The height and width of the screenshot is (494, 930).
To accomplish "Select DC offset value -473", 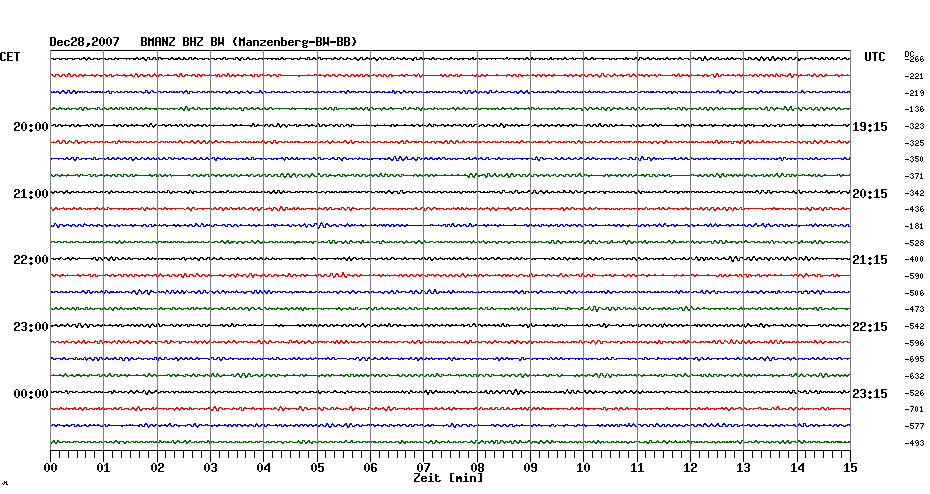I will click(914, 309).
